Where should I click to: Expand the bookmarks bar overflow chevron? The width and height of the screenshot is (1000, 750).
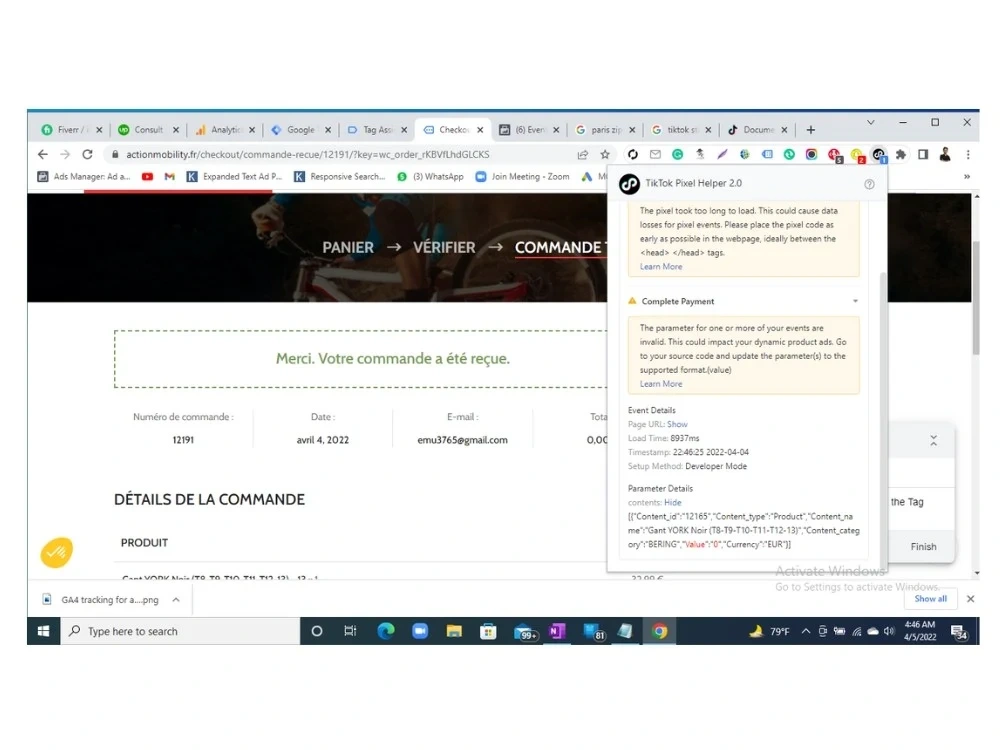pyautogui.click(x=967, y=177)
